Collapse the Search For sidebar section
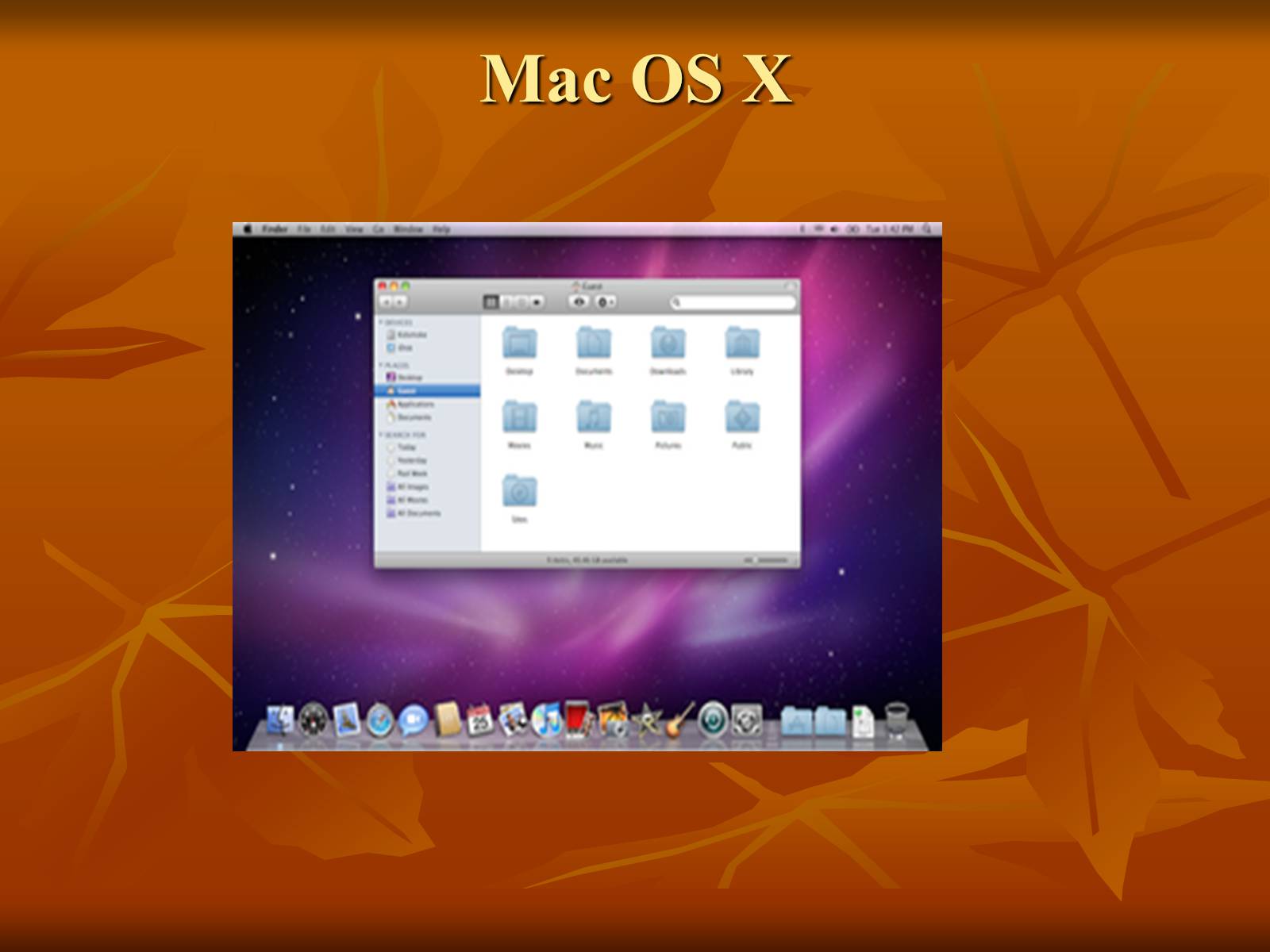This screenshot has width=1270, height=952. point(381,435)
